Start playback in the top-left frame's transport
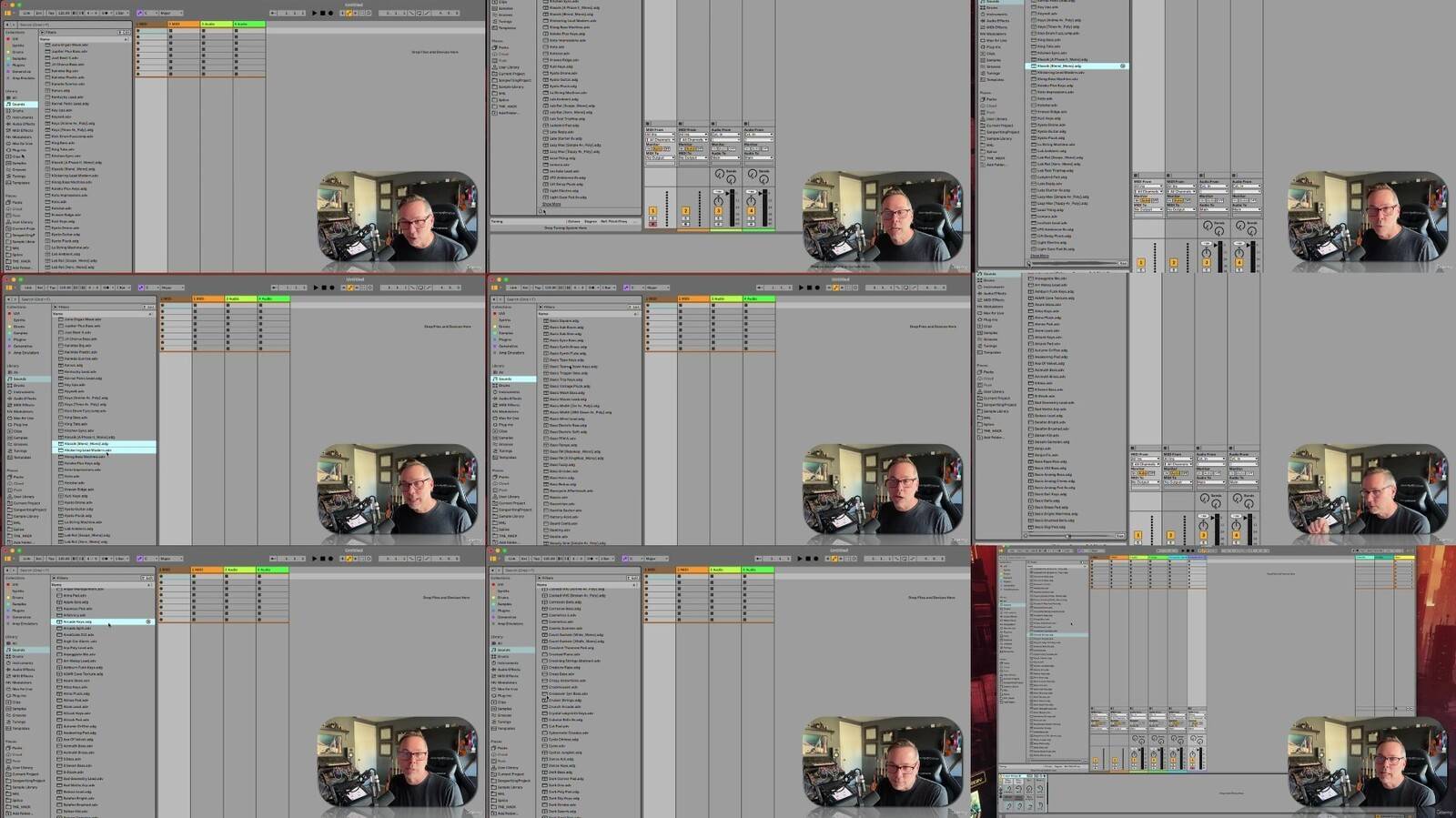1456x818 pixels. point(314,14)
